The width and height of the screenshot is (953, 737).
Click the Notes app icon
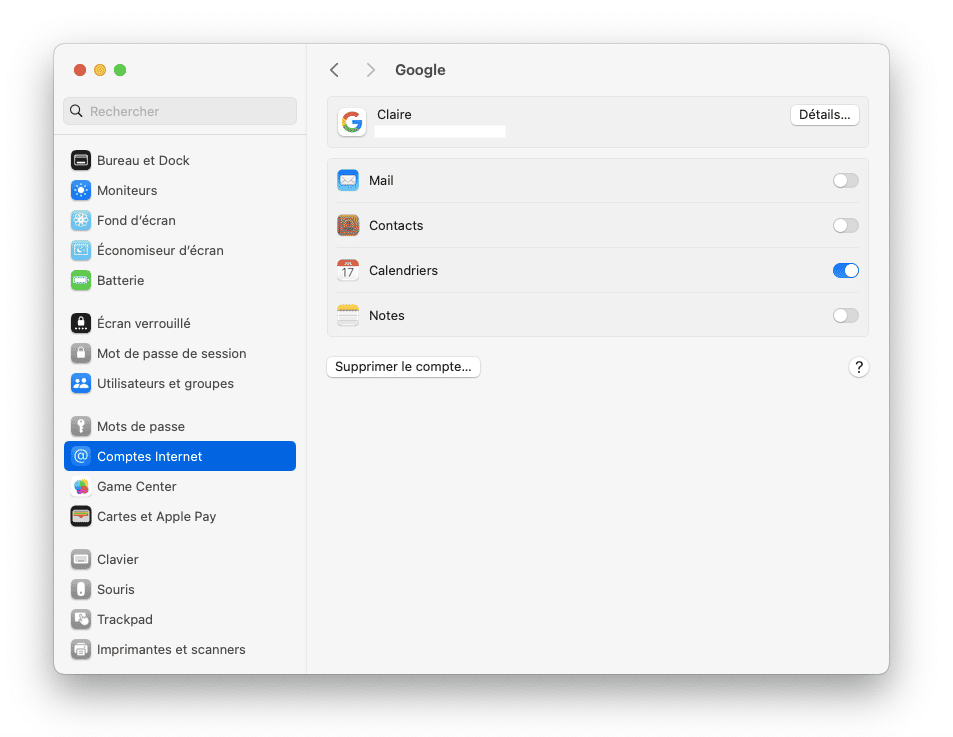(348, 315)
